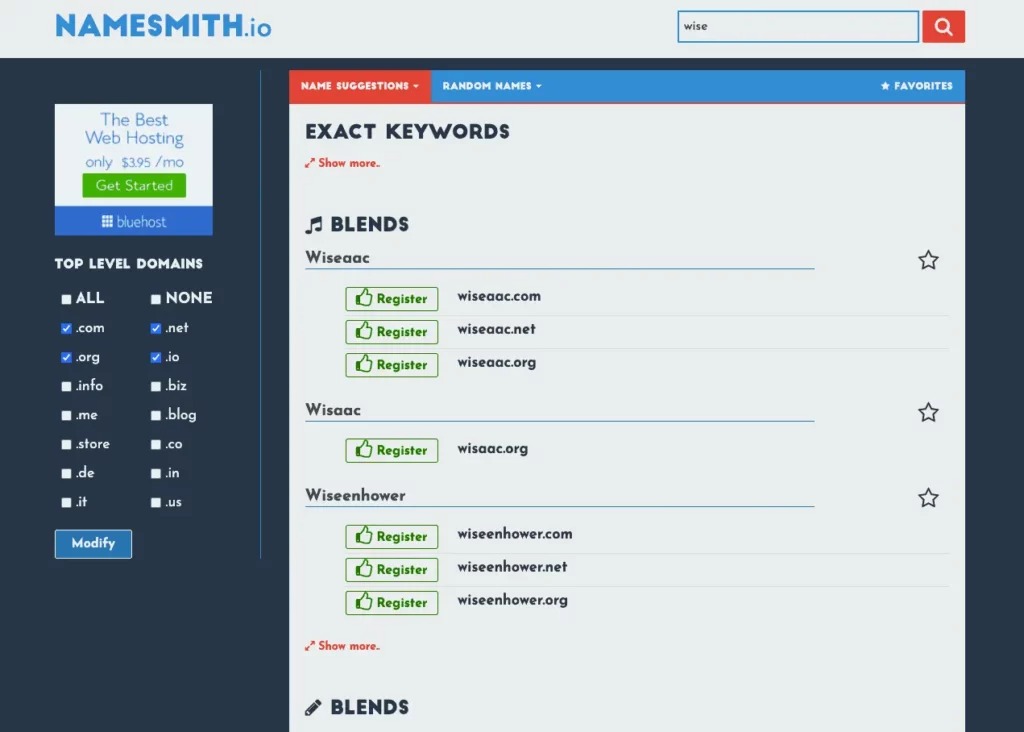Click the NAMESMITH.io logo
1024x732 pixels.
(163, 27)
